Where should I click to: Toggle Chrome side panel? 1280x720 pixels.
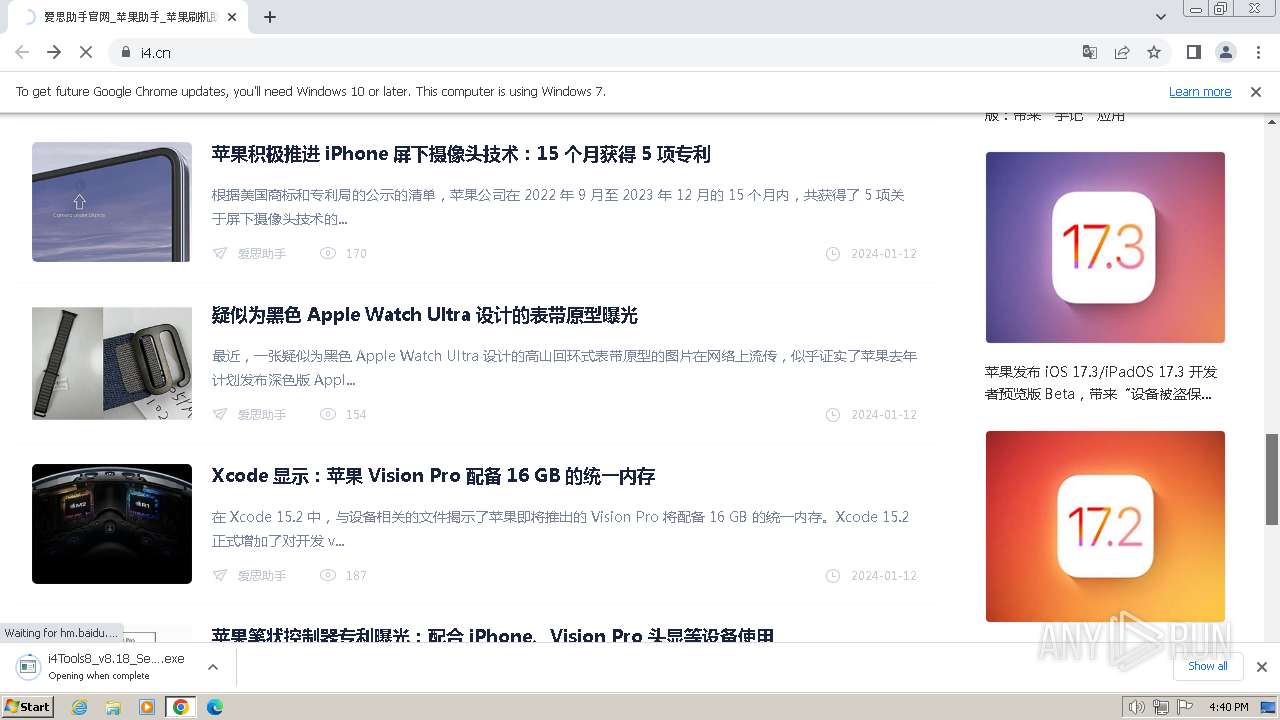point(1193,52)
